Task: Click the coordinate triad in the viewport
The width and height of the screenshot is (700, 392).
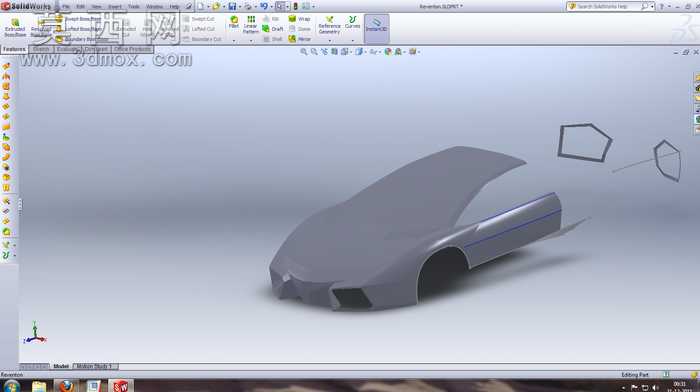Action: pyautogui.click(x=34, y=333)
